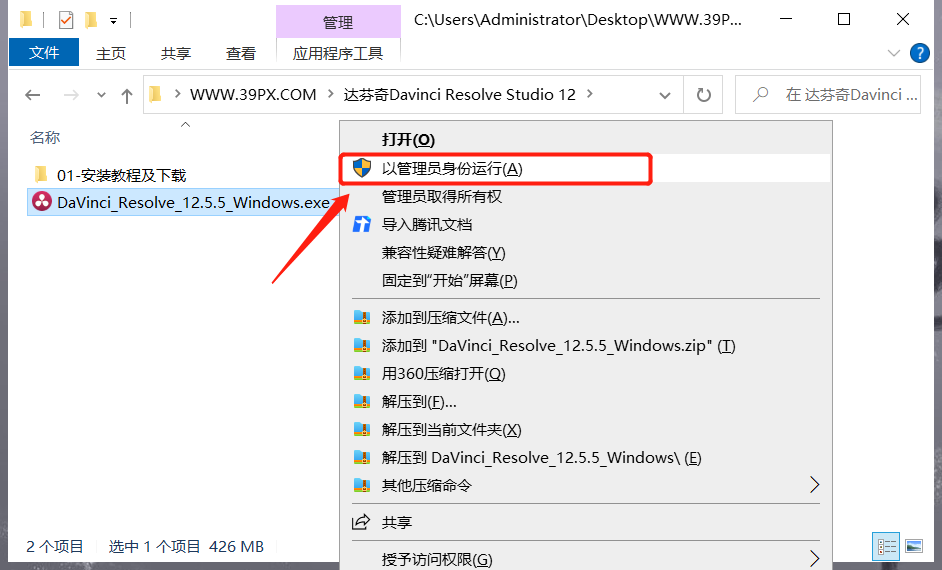The width and height of the screenshot is (942, 570).
Task: Click the quick access Properties checkmark icon
Action: coord(65,20)
